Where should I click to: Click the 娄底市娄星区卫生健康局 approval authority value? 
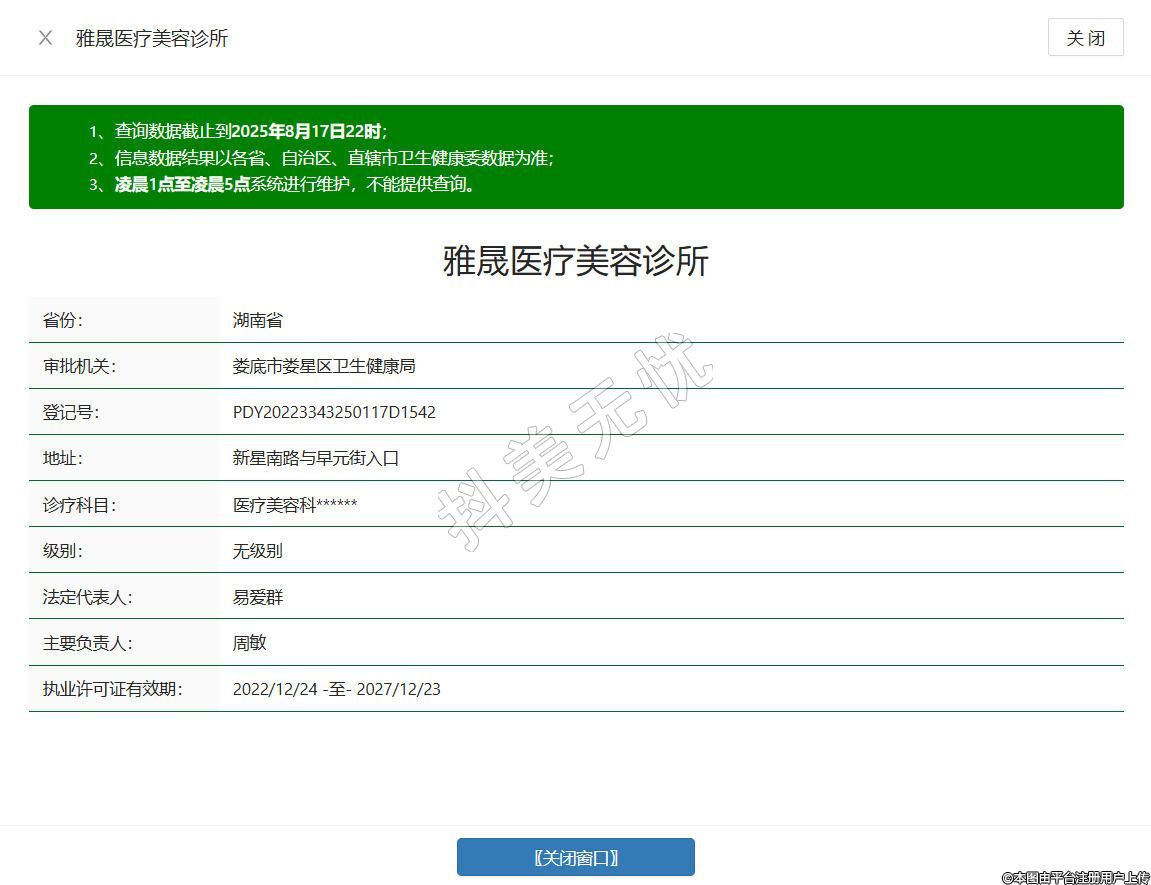pyautogui.click(x=324, y=366)
